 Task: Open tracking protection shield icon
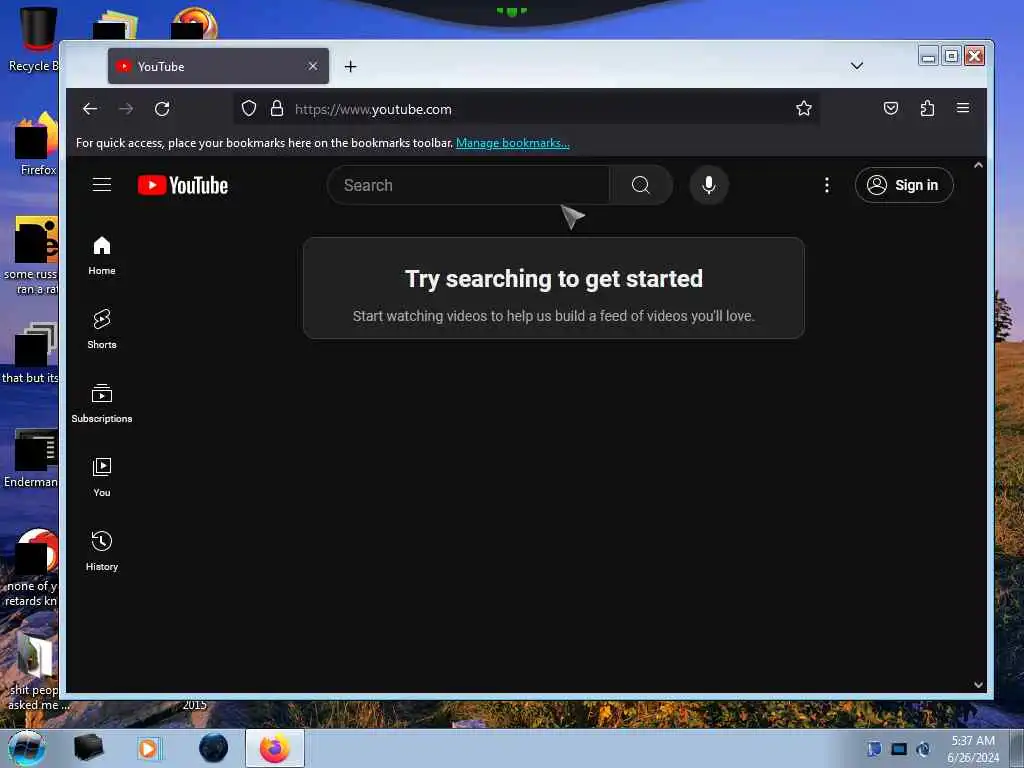[x=249, y=108]
